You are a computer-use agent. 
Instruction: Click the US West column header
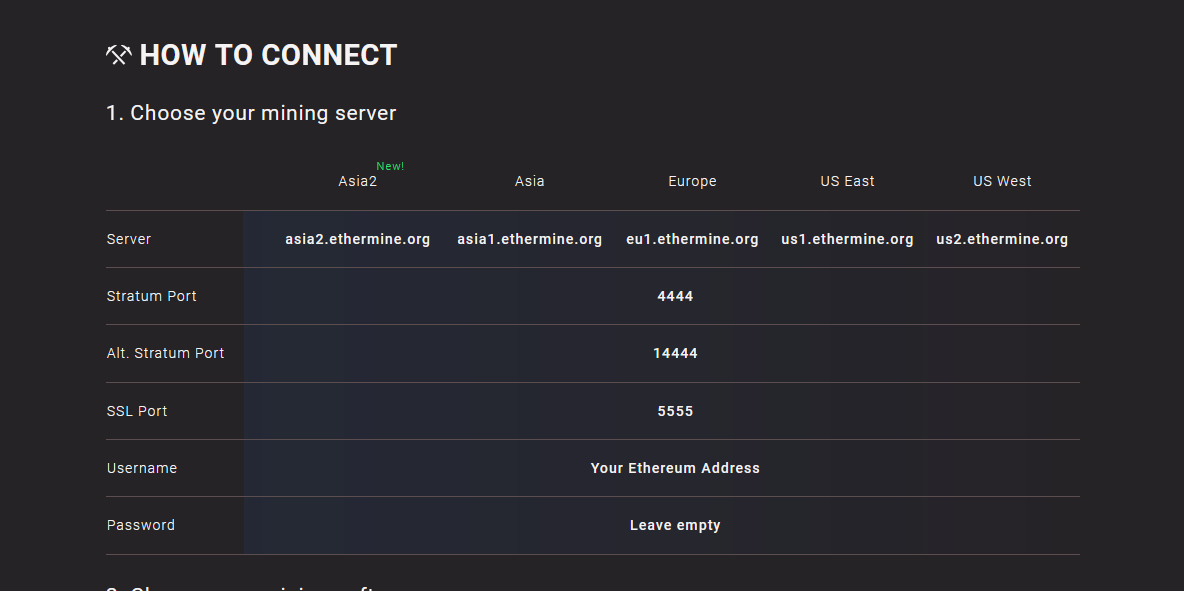tap(1002, 181)
